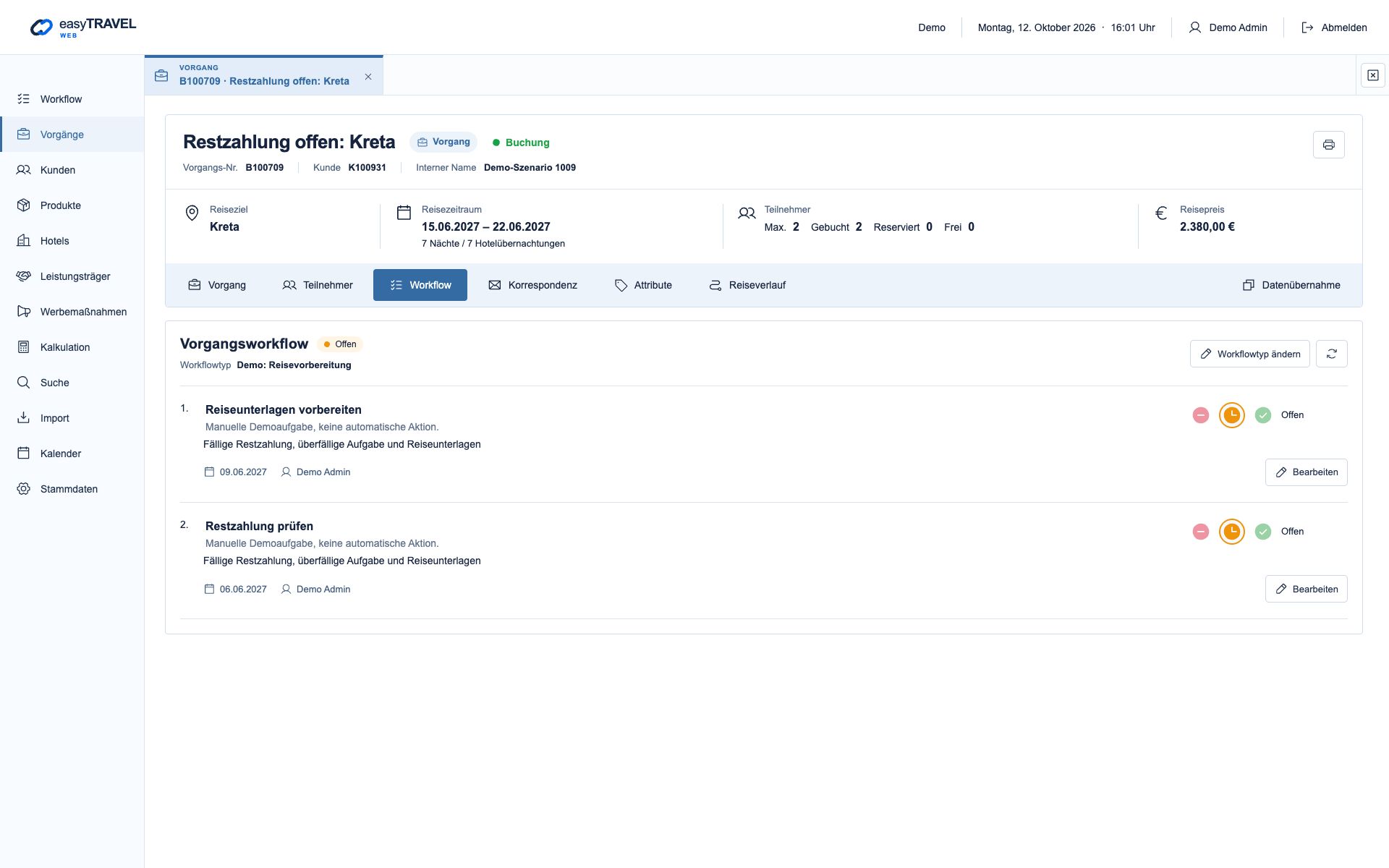The height and width of the screenshot is (868, 1389).
Task: Click the print icon button
Action: (x=1328, y=145)
